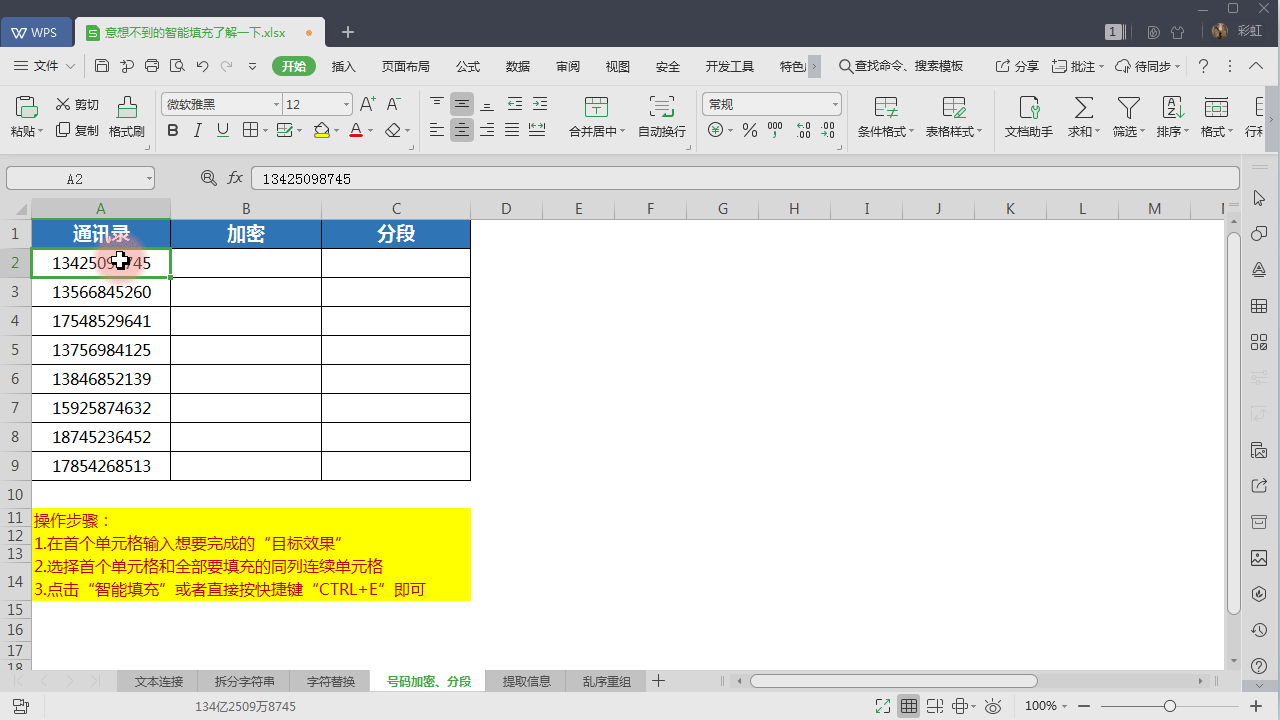Open the font size dropdown showing 12

346,104
